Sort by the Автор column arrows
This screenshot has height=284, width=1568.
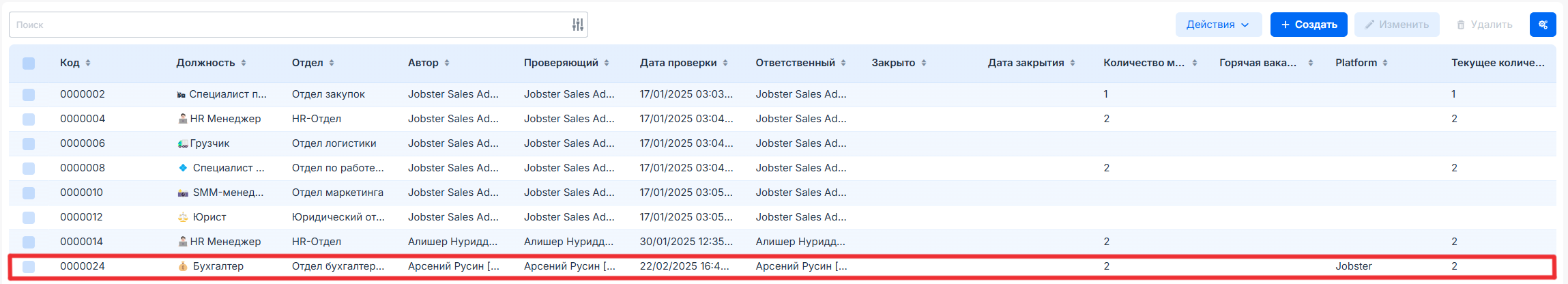coord(447,63)
